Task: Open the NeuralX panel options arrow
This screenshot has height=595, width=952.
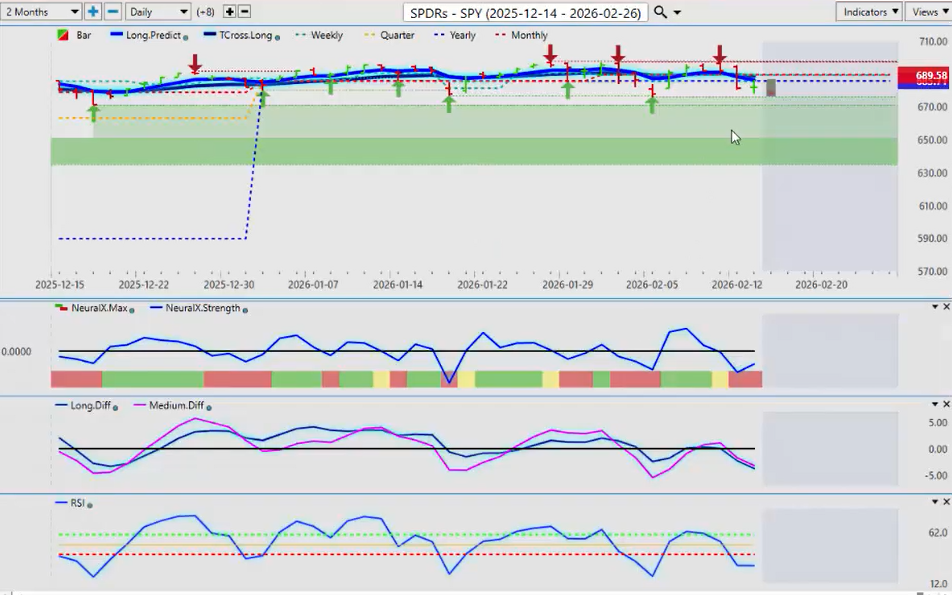Action: tap(934, 307)
